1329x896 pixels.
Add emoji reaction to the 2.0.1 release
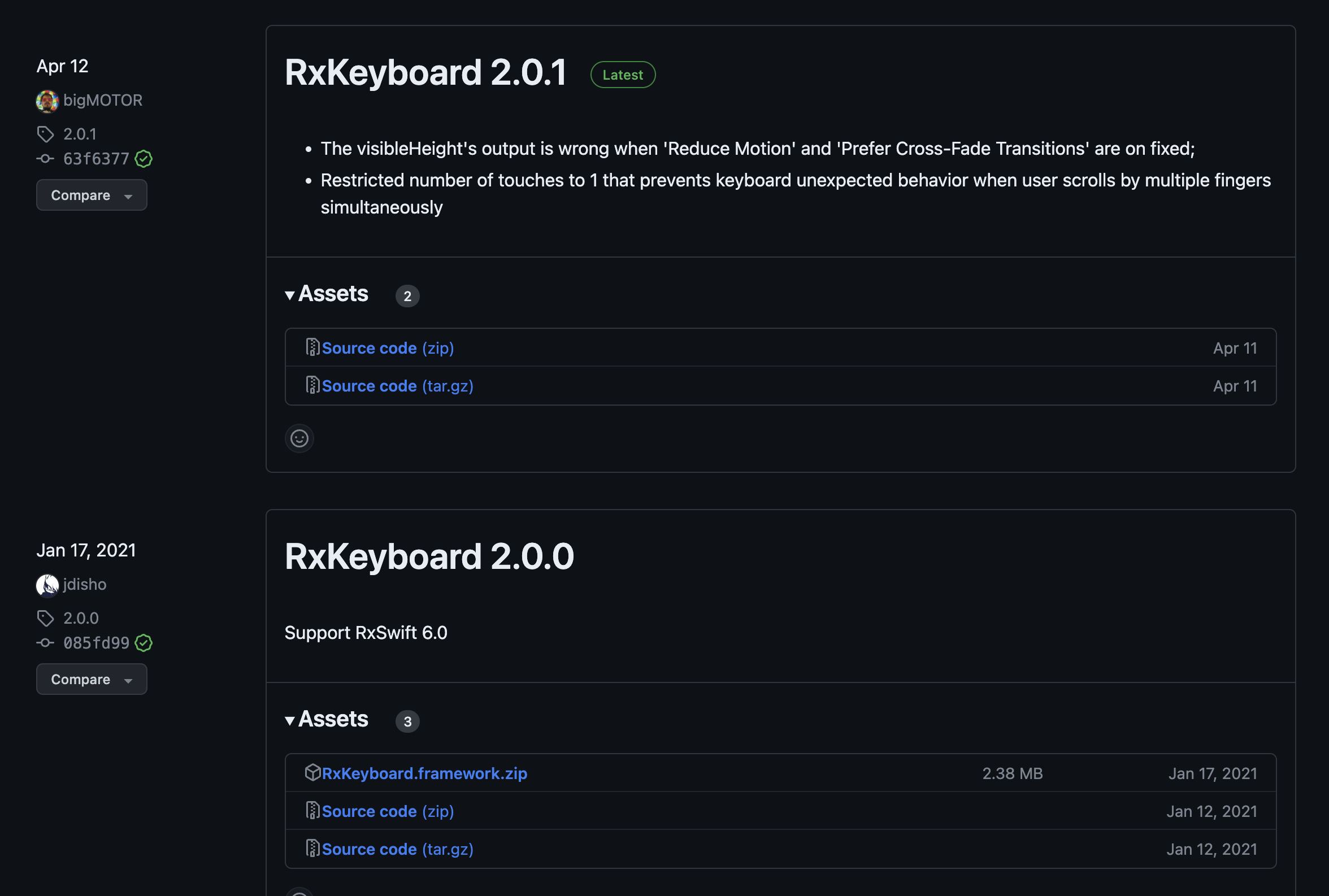point(299,438)
